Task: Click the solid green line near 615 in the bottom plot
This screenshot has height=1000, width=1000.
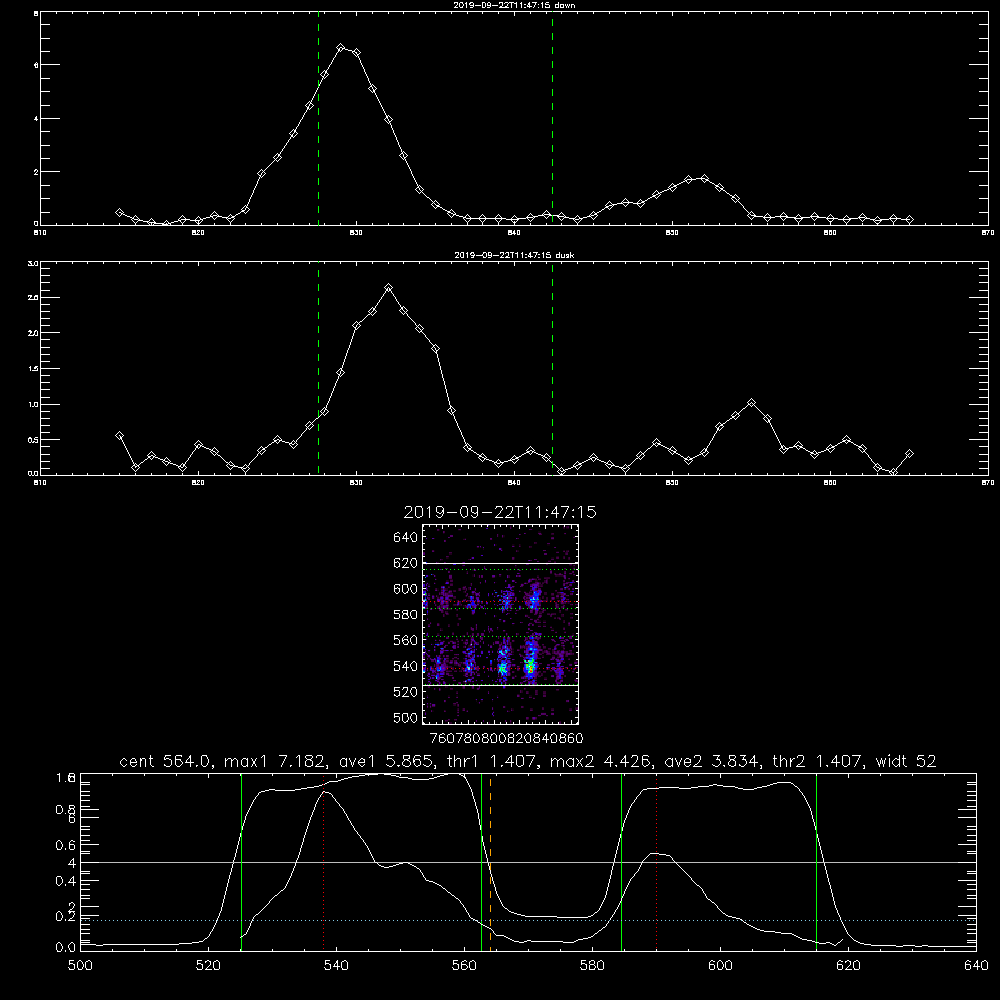Action: [816, 861]
